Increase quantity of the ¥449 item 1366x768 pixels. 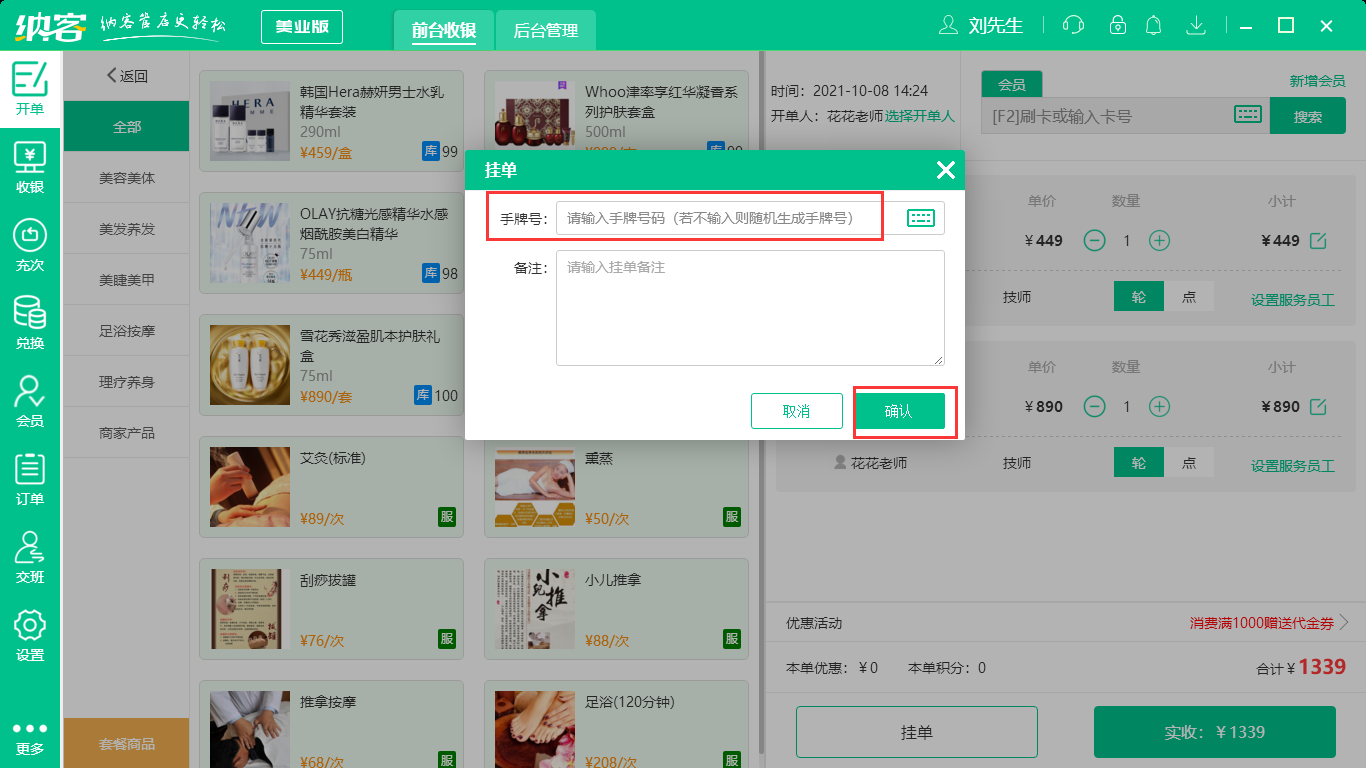pyautogui.click(x=1159, y=240)
